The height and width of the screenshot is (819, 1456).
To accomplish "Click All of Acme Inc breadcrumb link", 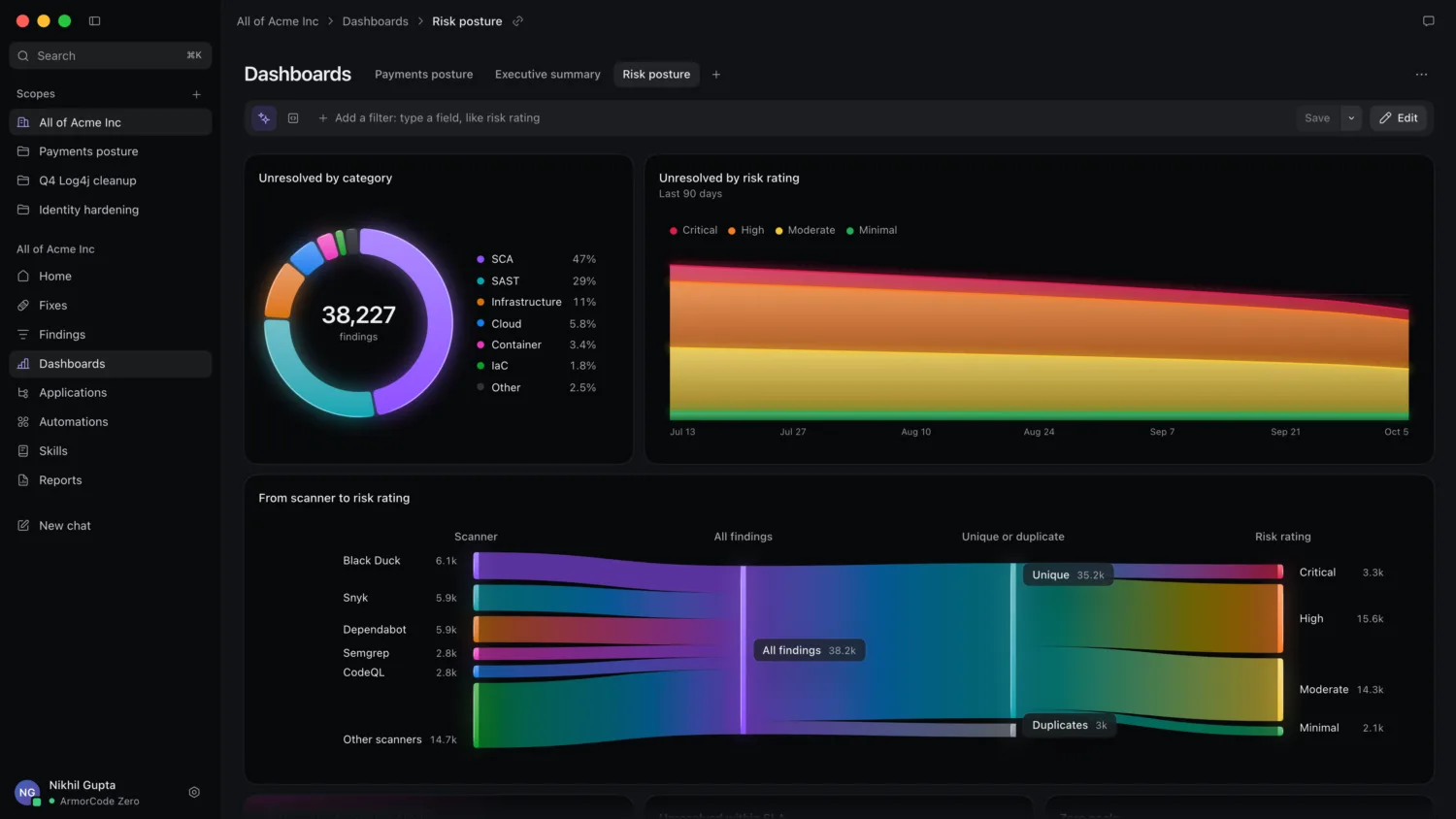I will click(x=278, y=21).
